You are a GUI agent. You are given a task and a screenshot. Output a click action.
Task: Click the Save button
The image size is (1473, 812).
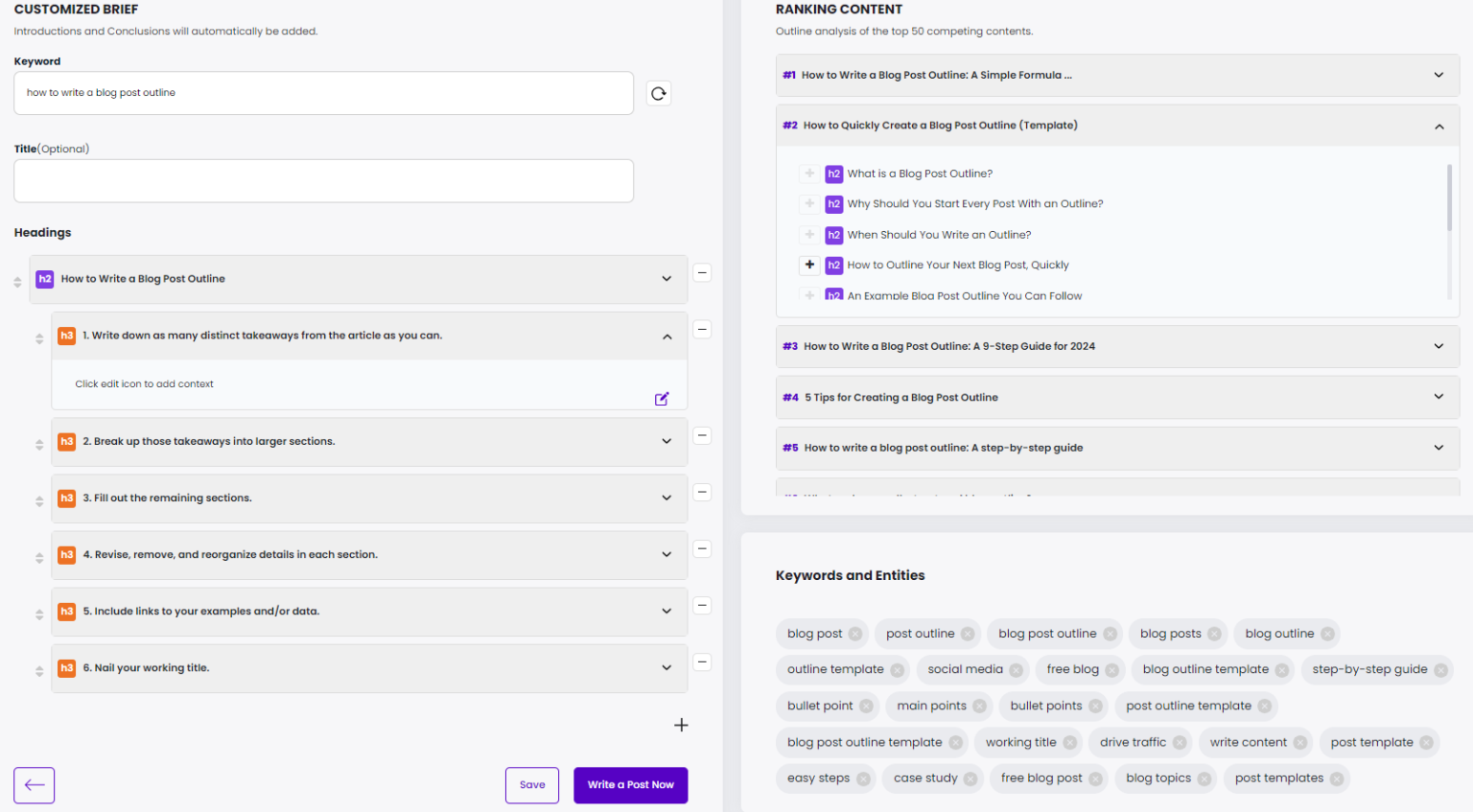[x=531, y=784]
